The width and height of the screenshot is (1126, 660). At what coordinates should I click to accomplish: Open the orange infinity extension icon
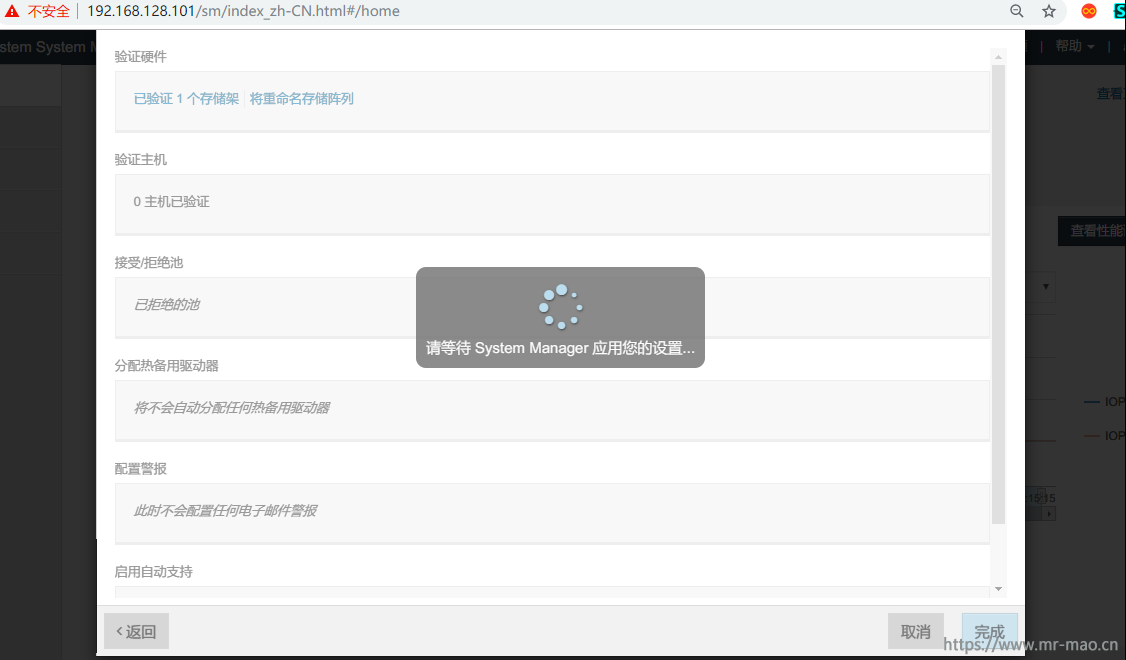[1089, 11]
